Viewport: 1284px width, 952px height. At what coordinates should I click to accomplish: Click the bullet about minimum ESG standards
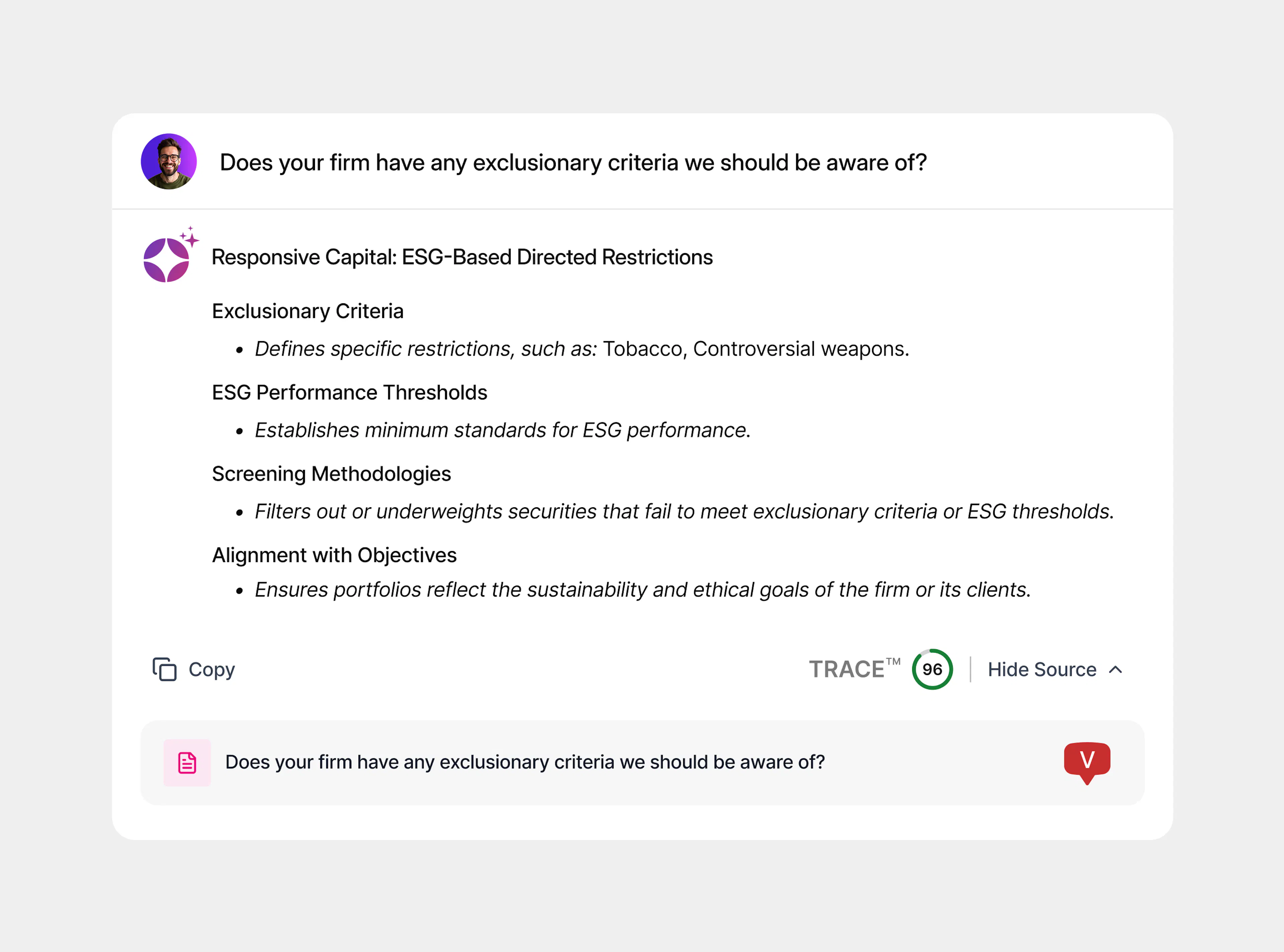tap(503, 430)
